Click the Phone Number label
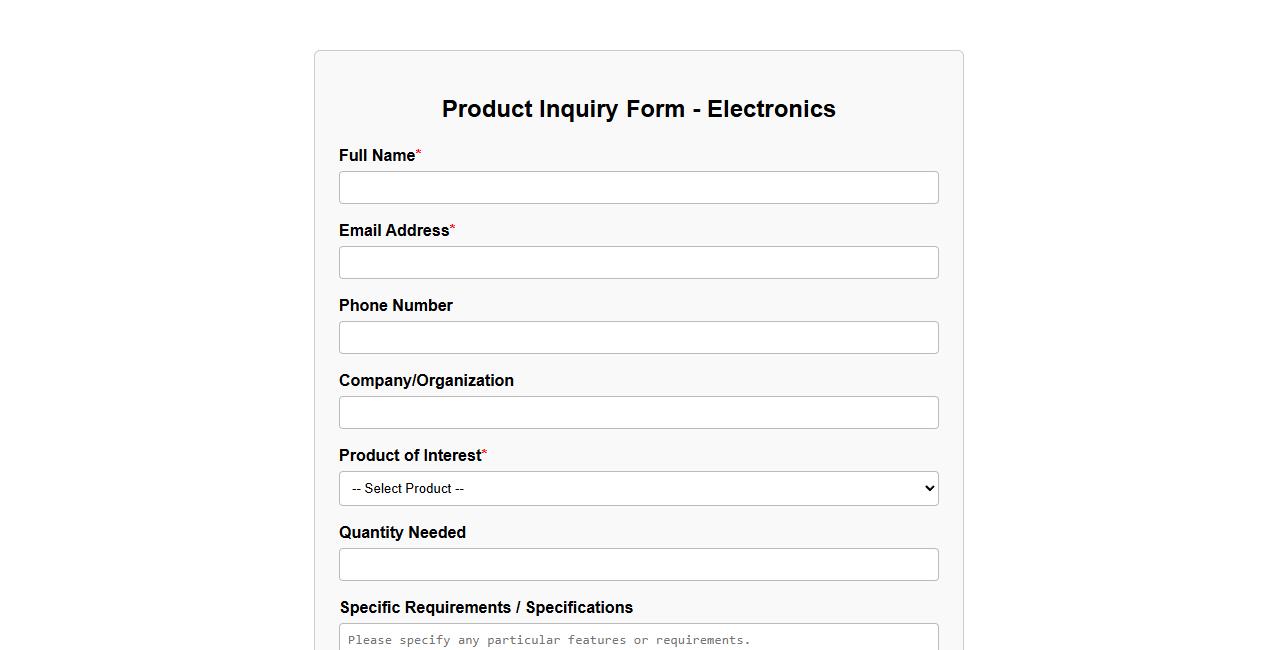This screenshot has width=1278, height=650. pyautogui.click(x=395, y=305)
